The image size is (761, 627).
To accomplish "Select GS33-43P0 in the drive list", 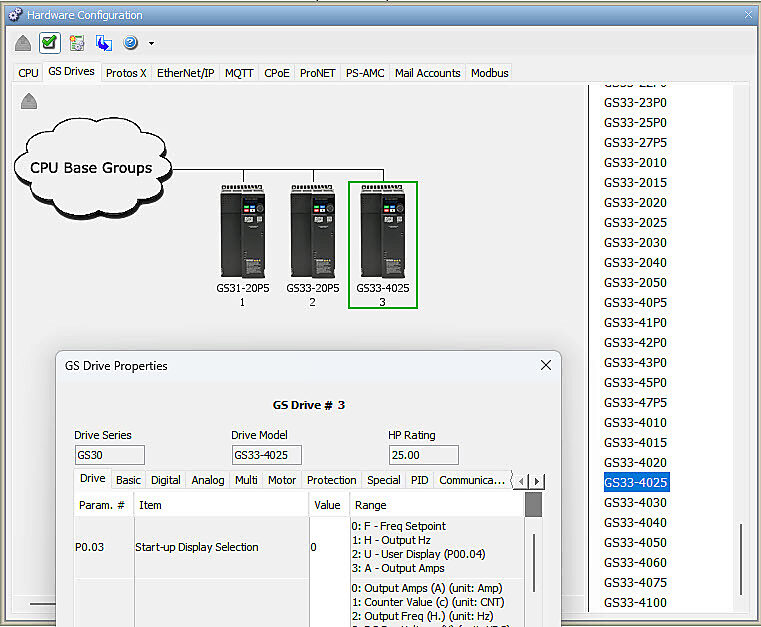I will (x=635, y=363).
